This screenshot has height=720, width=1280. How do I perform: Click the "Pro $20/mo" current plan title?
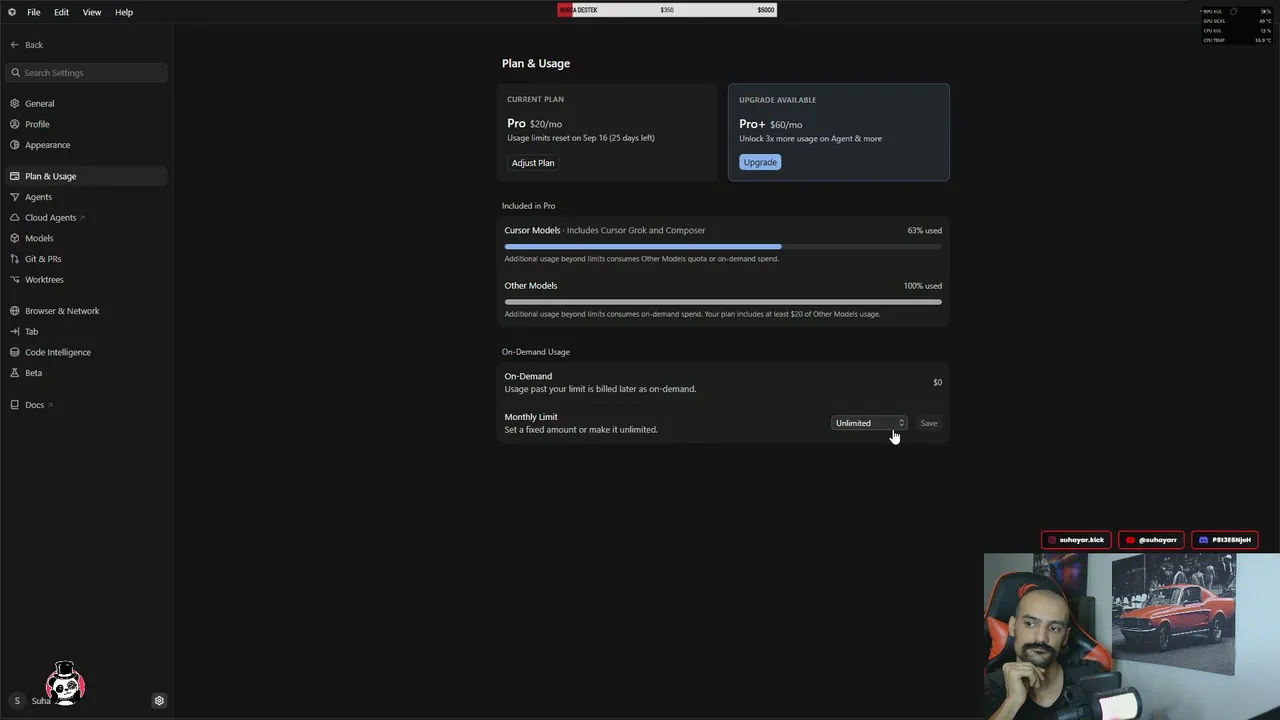(535, 124)
